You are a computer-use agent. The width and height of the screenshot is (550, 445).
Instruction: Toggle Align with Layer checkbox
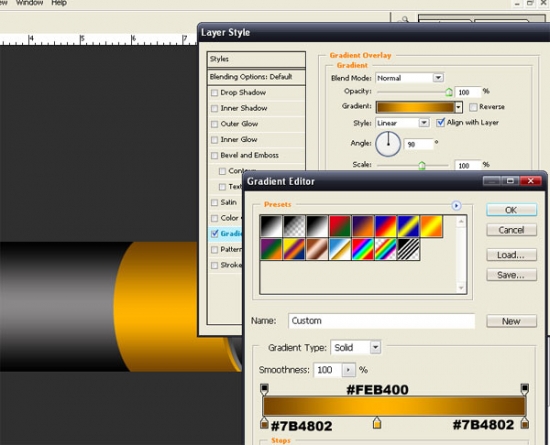coord(440,123)
